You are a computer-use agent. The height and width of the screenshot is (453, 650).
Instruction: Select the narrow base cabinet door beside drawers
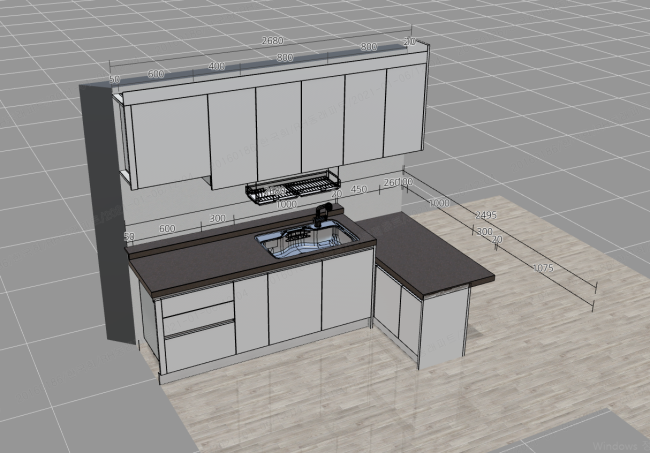point(251,315)
